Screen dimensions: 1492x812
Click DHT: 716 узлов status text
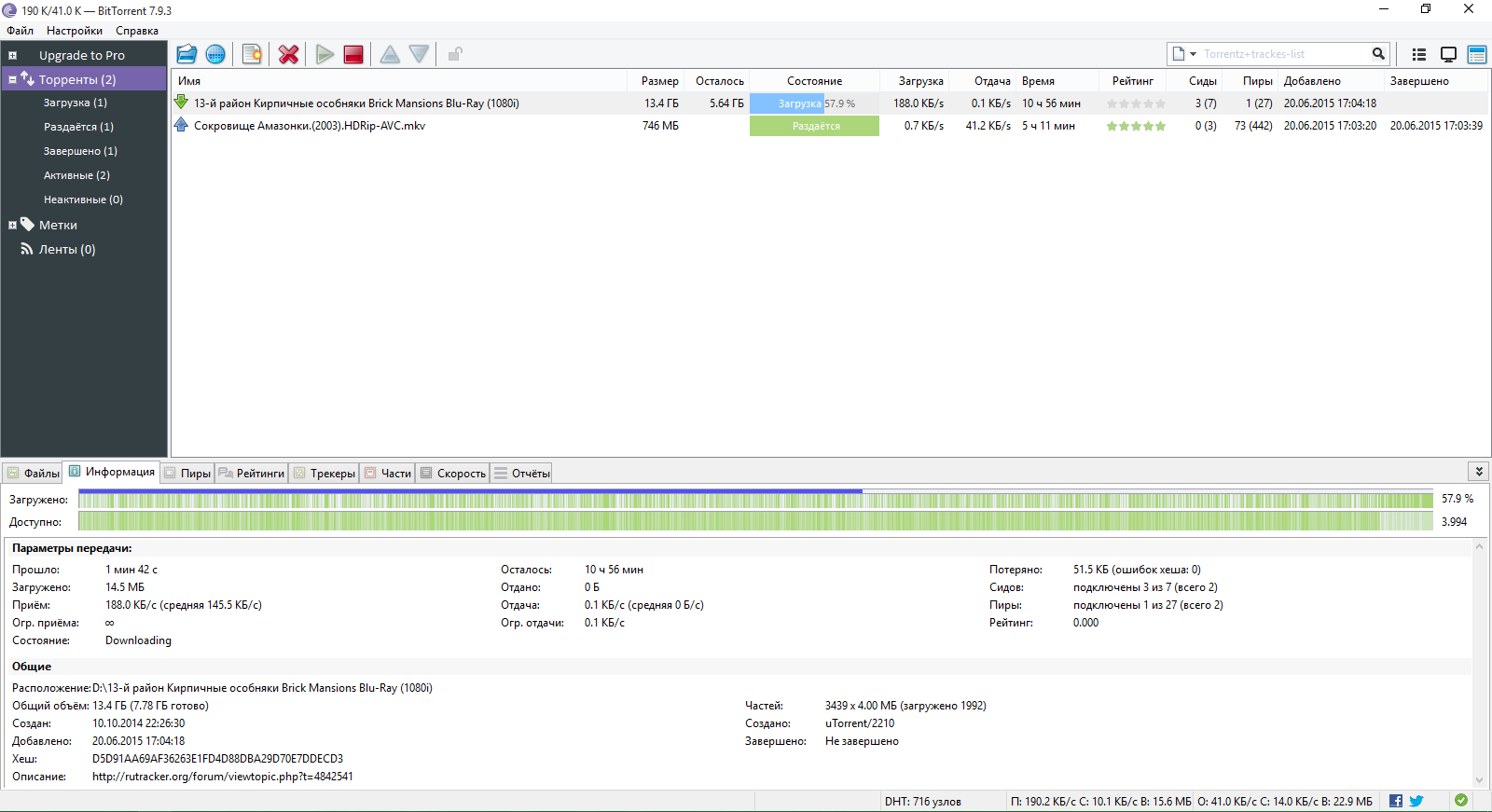click(922, 802)
